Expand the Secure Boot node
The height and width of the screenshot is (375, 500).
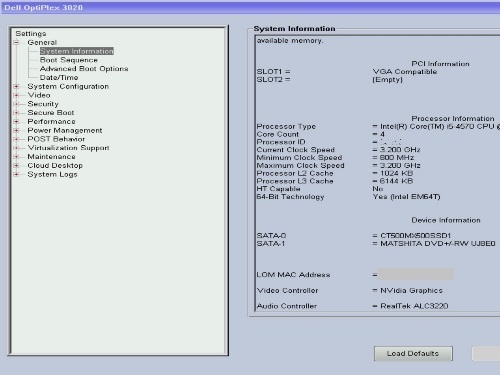point(16,113)
